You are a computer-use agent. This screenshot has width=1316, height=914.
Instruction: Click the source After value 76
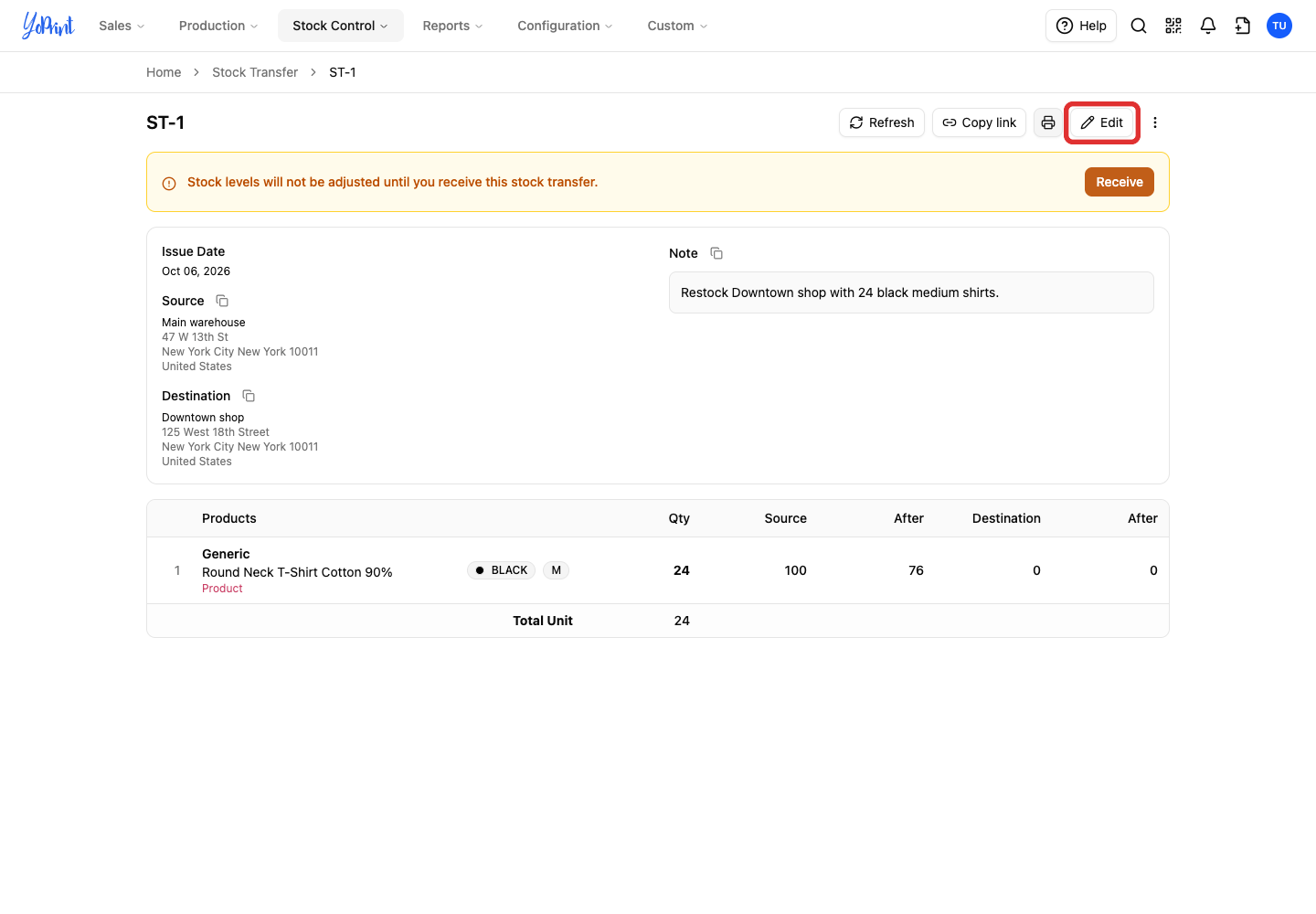[916, 570]
